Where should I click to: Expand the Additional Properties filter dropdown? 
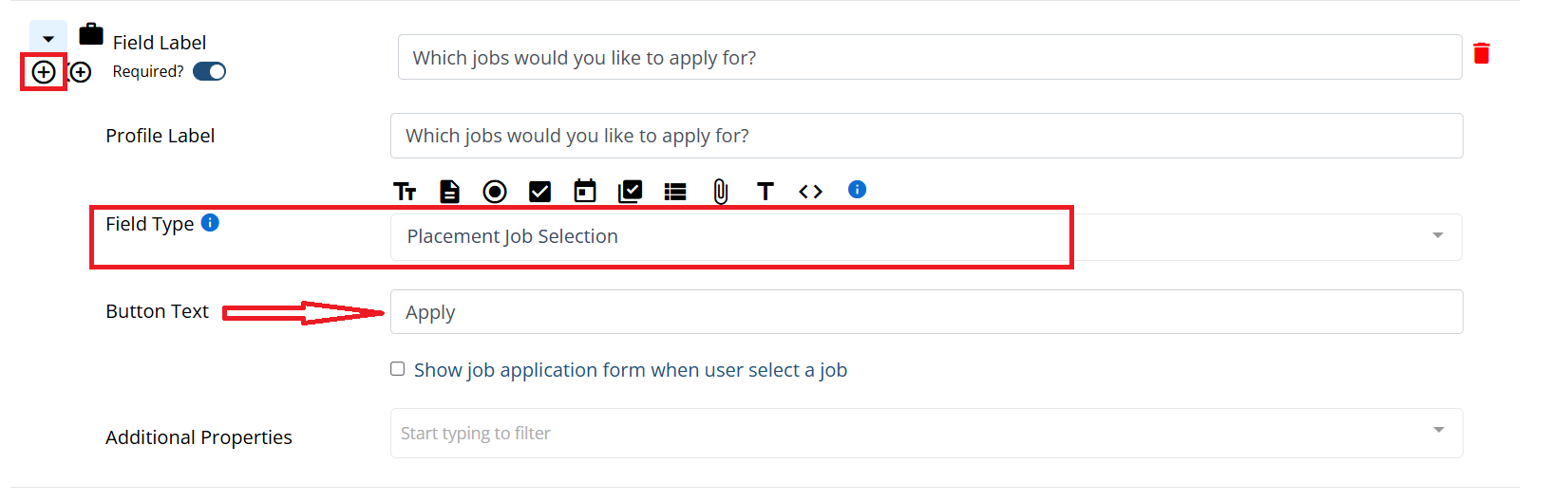click(926, 433)
